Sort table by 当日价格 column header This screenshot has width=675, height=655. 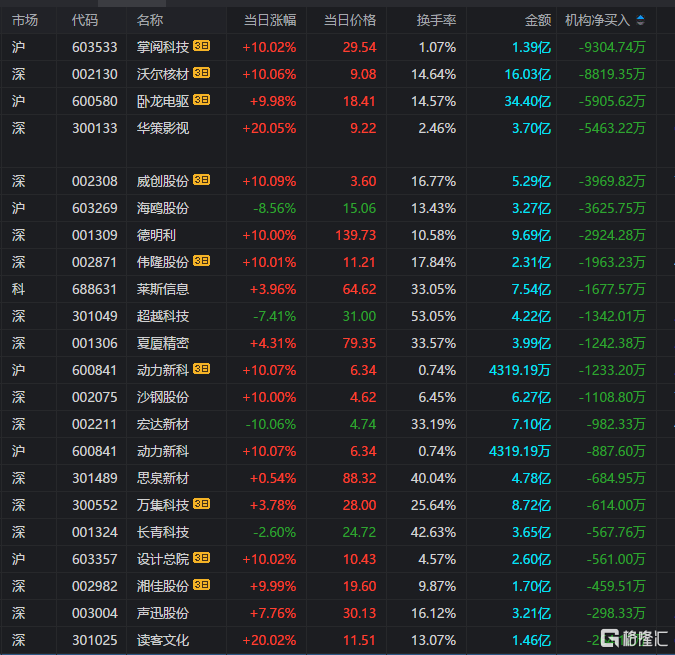(350, 20)
